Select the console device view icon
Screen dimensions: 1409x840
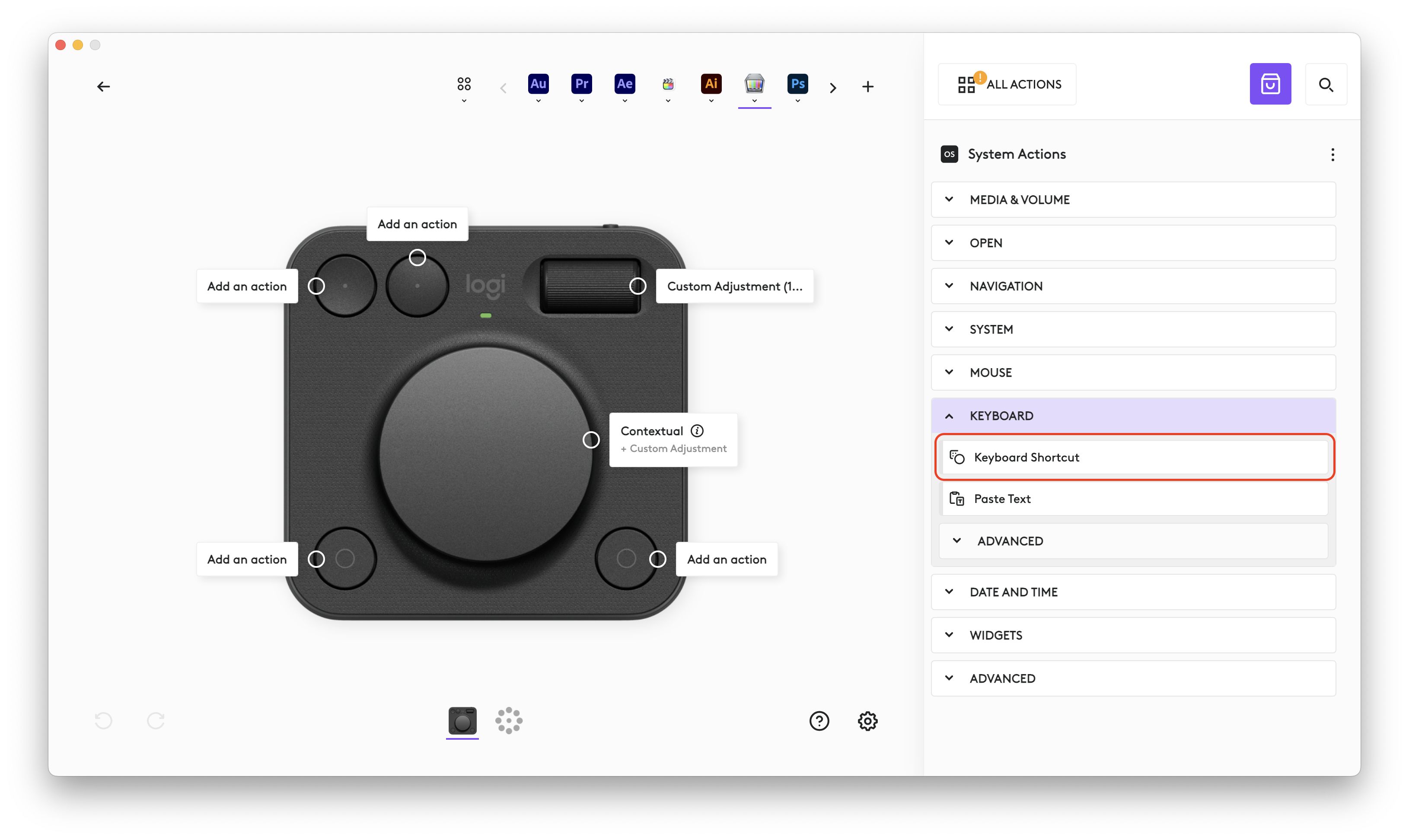(x=462, y=721)
